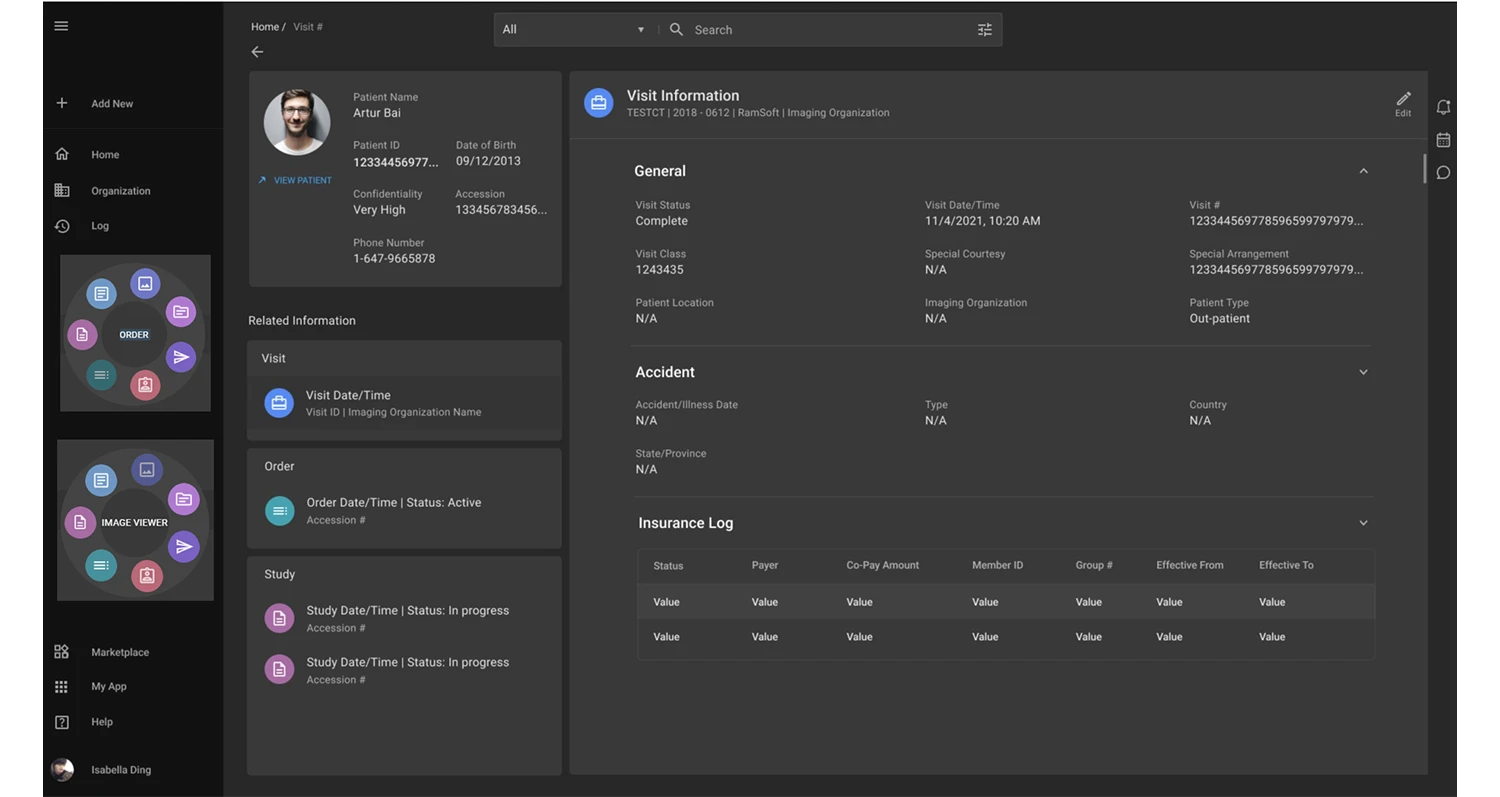The image size is (1500, 797).
Task: Open the hamburger menu icon
Action: (61, 26)
